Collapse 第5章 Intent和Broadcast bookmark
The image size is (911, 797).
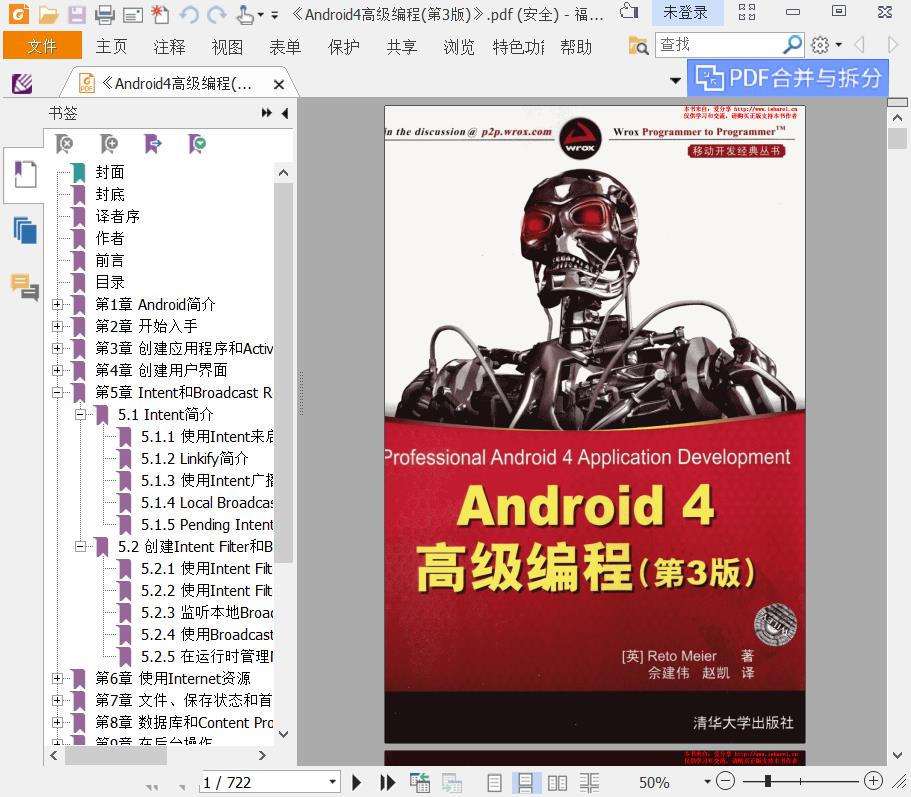(57, 393)
